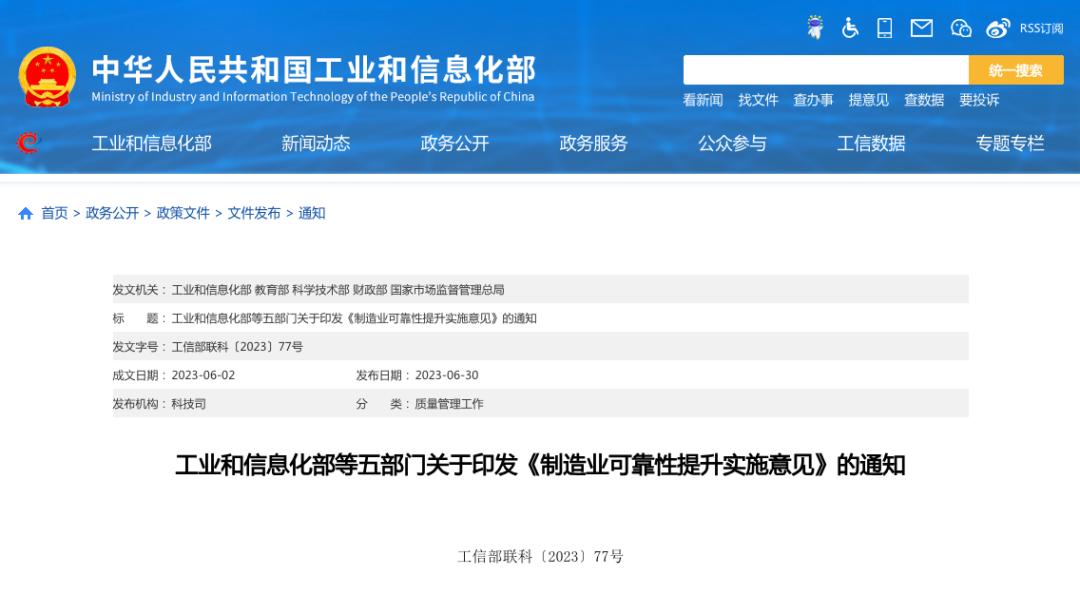Click the red emblem icon left of nav bar
The image size is (1080, 595).
pyautogui.click(x=28, y=143)
